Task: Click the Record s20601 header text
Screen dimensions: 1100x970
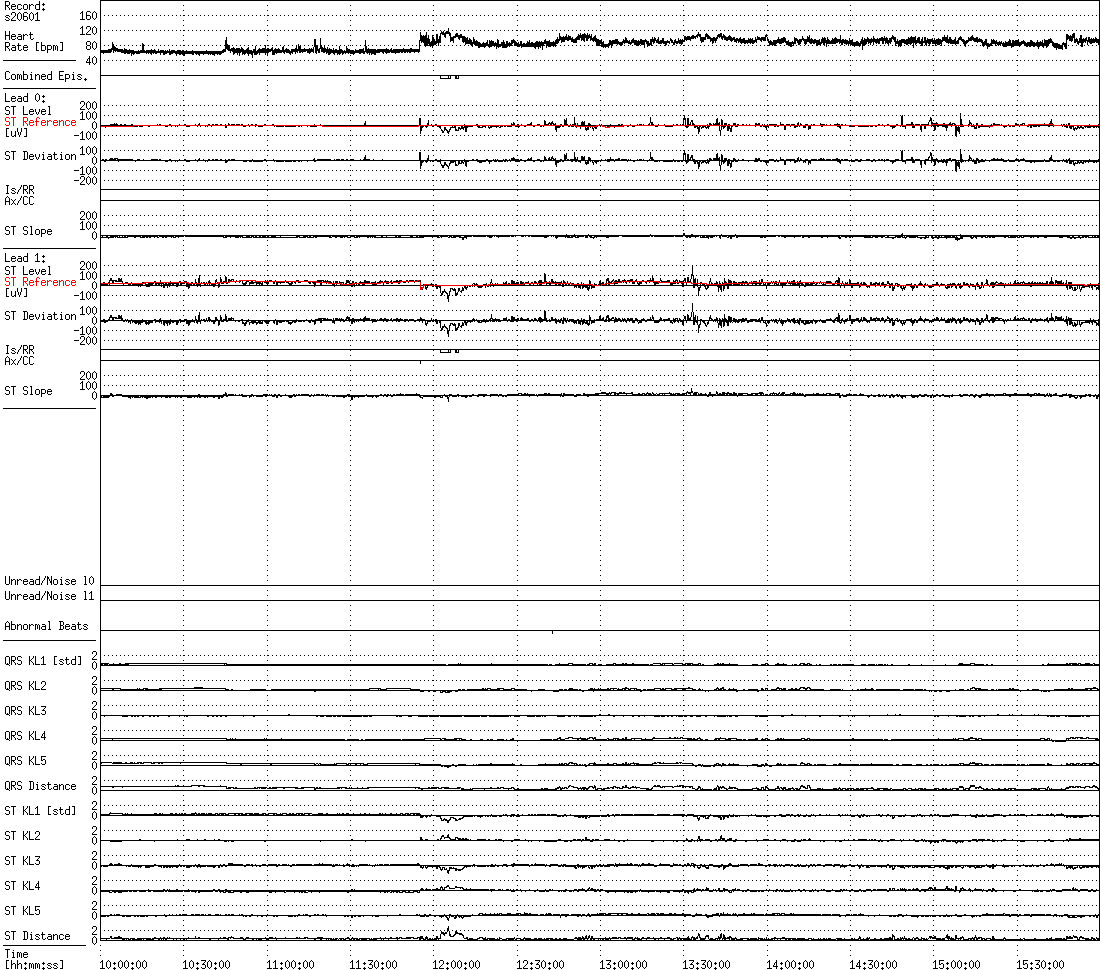Action: click(x=25, y=11)
